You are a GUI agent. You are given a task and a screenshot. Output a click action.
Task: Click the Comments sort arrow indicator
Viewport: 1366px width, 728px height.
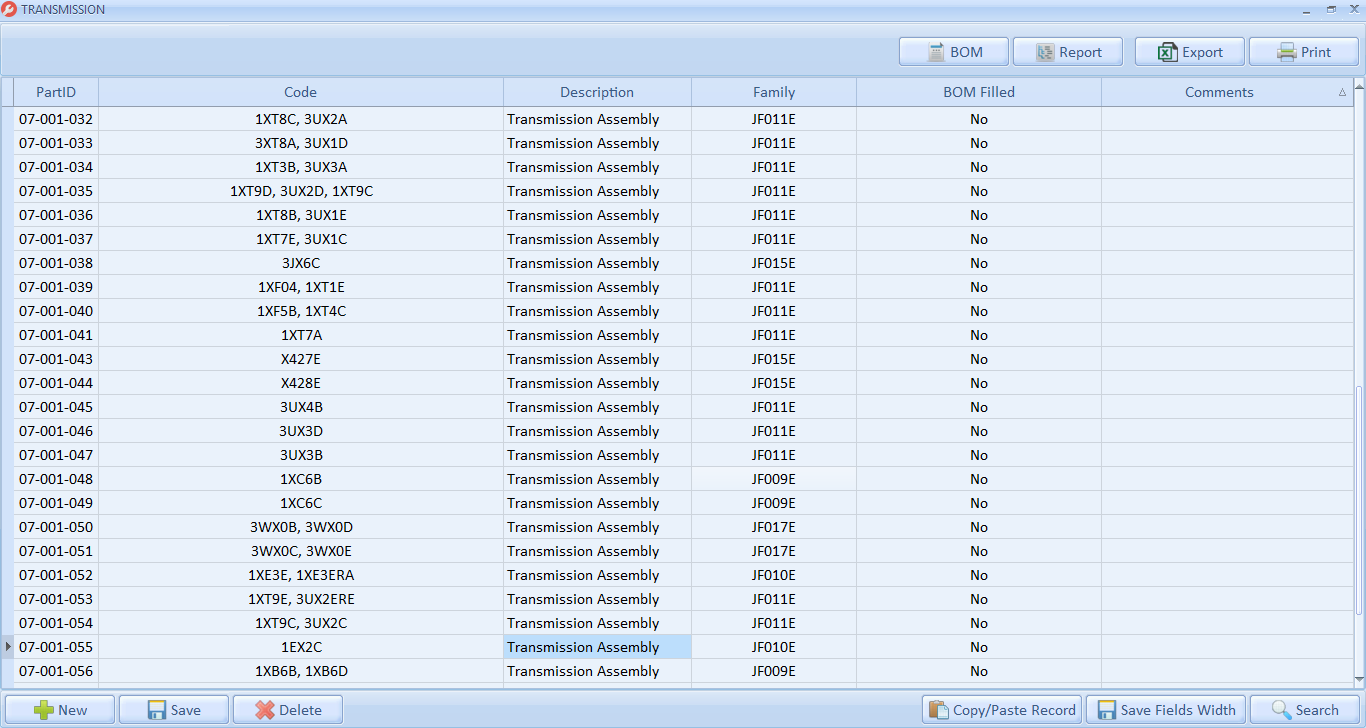click(1342, 92)
